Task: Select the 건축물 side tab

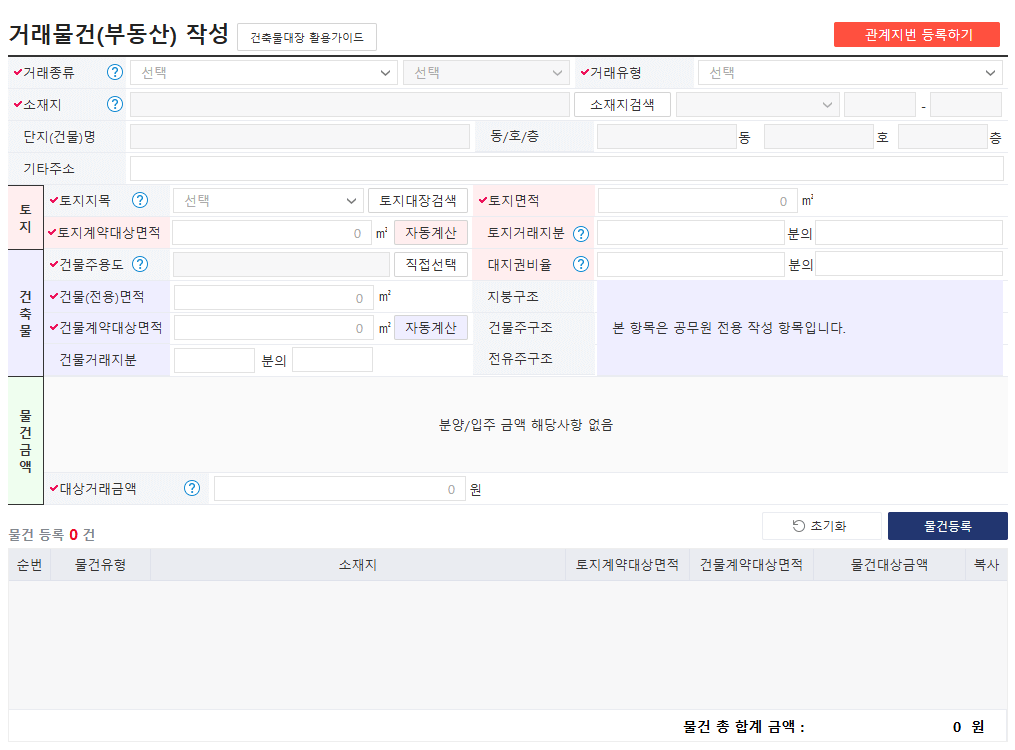Action: coord(24,315)
